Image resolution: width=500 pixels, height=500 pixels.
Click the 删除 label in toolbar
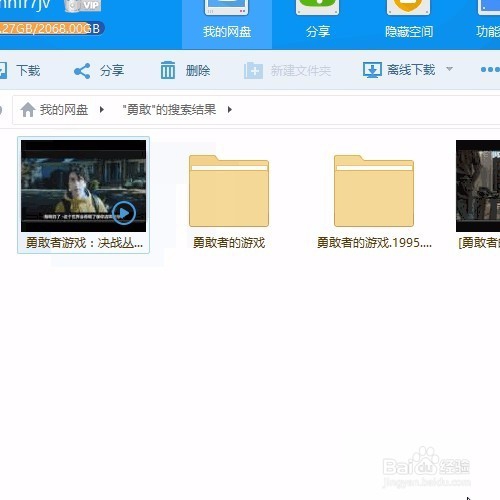click(198, 71)
